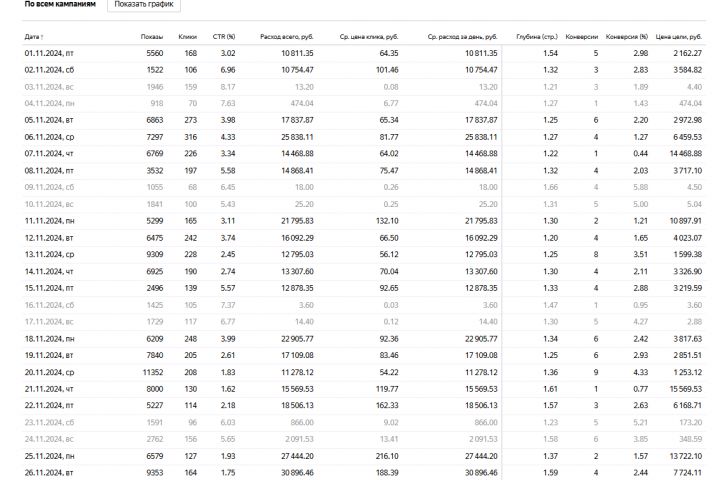Image resolution: width=720 pixels, height=480 pixels.
Task: Sort by CTR (%) column header
Action: (224, 37)
